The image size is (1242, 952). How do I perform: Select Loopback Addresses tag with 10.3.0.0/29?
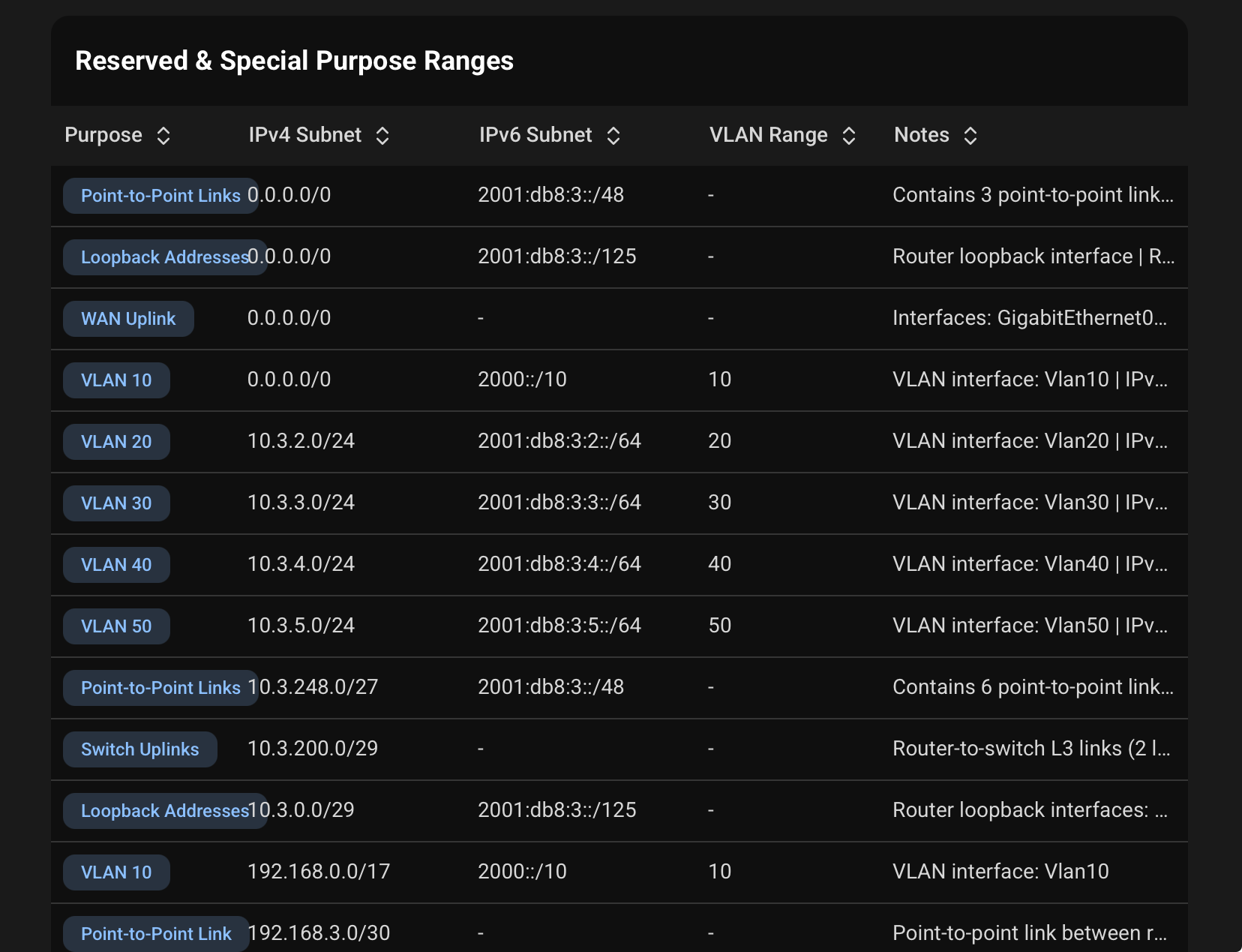[165, 811]
